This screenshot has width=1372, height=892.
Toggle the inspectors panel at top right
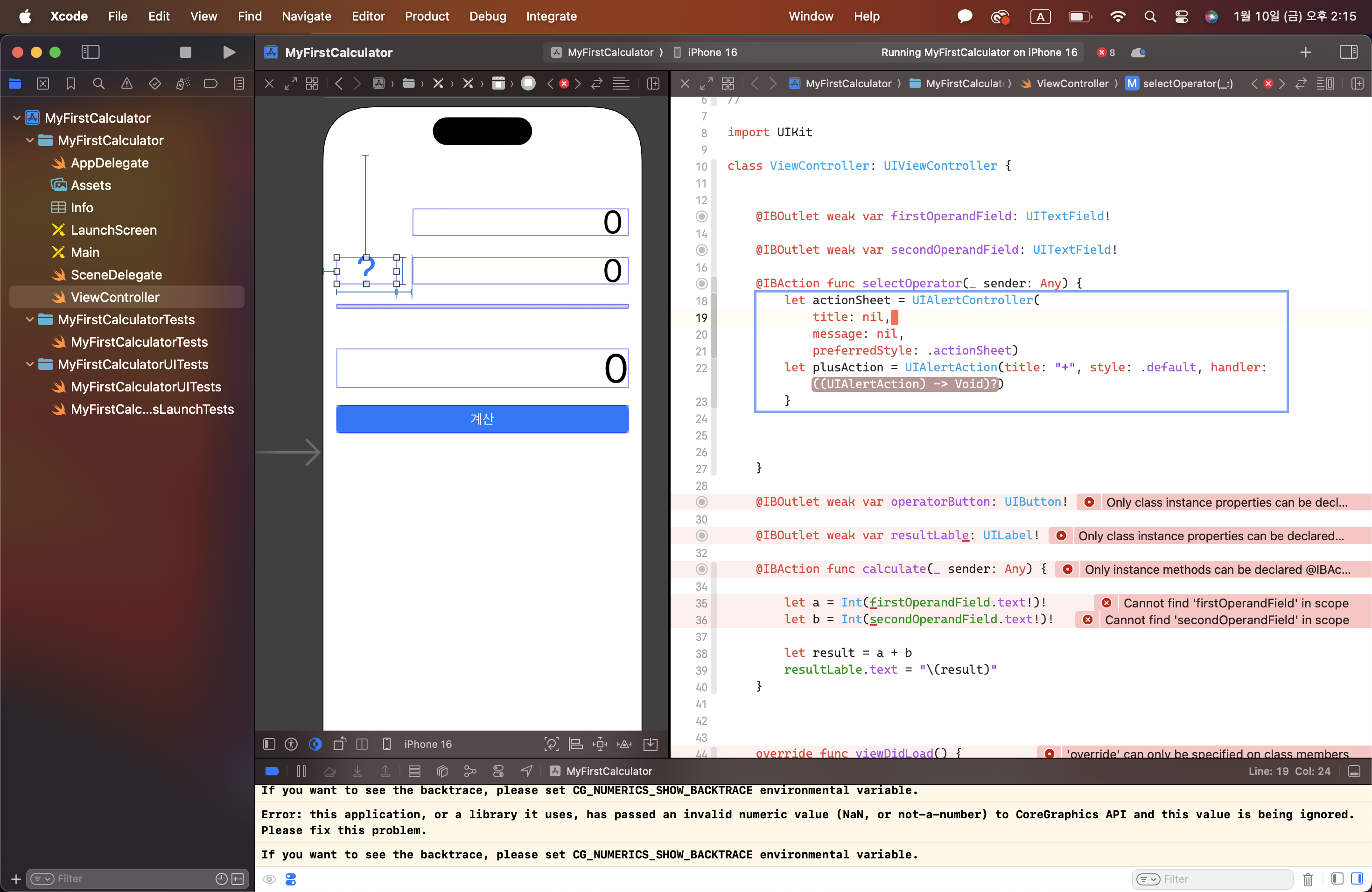tap(1348, 52)
